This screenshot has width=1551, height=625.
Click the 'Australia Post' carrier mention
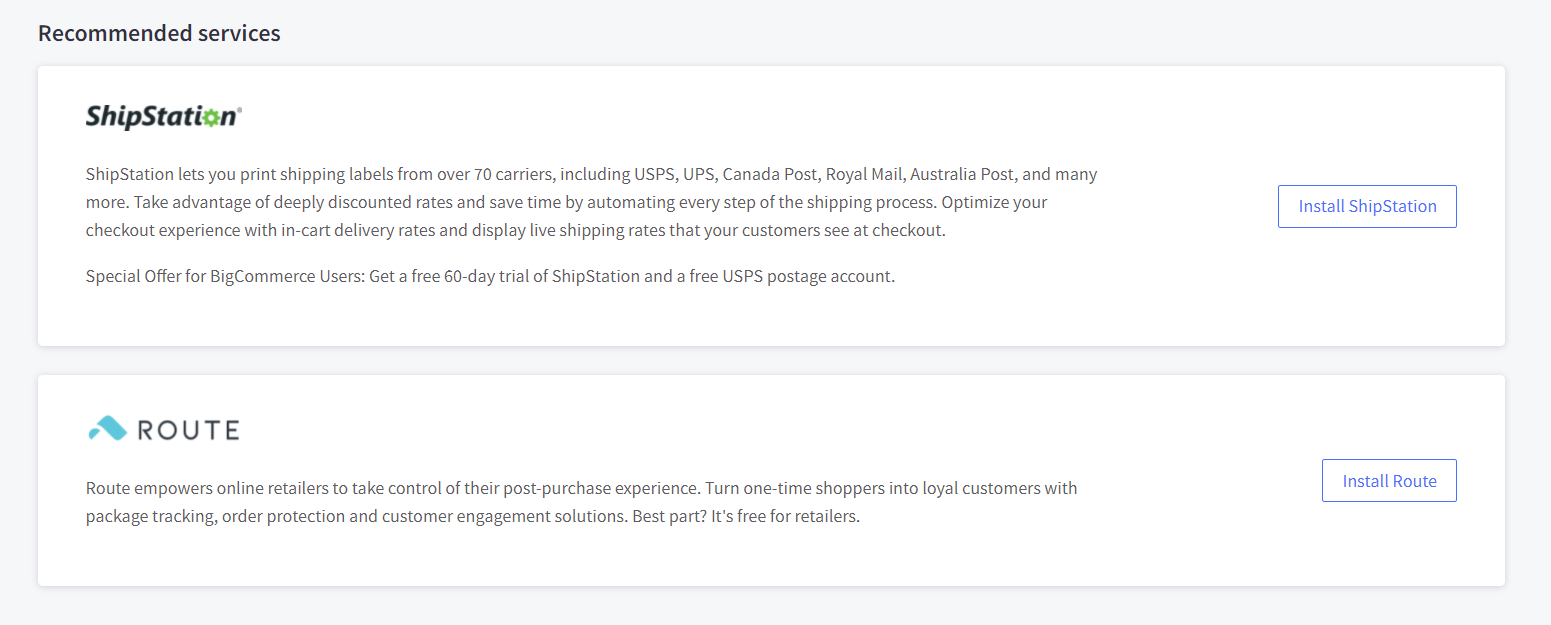pyautogui.click(x=961, y=175)
